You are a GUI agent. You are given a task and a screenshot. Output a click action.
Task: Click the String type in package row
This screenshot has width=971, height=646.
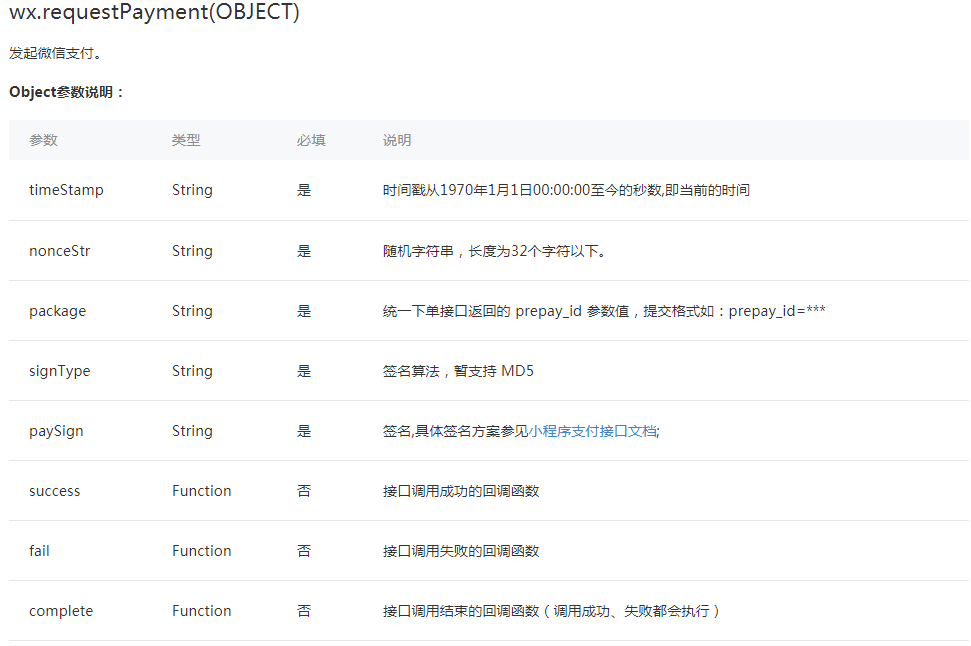pos(192,311)
